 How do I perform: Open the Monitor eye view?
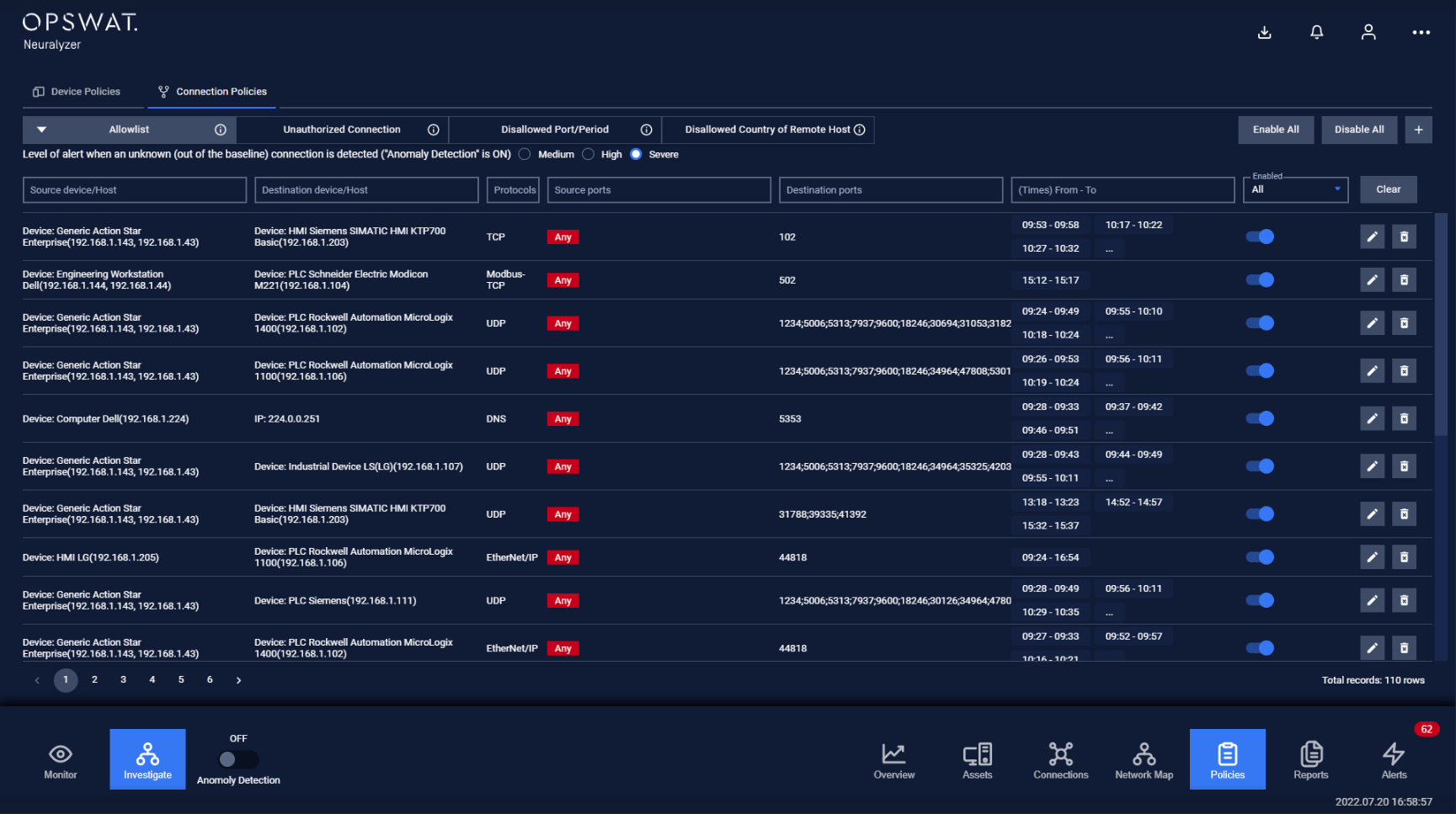(61, 760)
